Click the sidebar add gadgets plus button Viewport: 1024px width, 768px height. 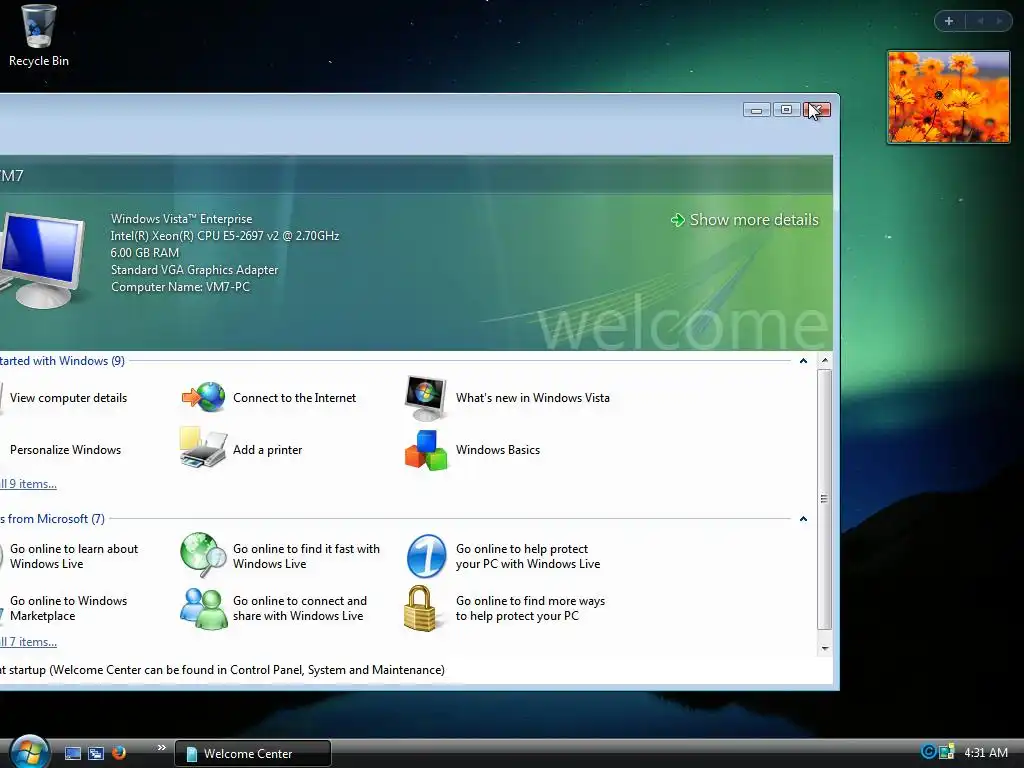pos(949,21)
